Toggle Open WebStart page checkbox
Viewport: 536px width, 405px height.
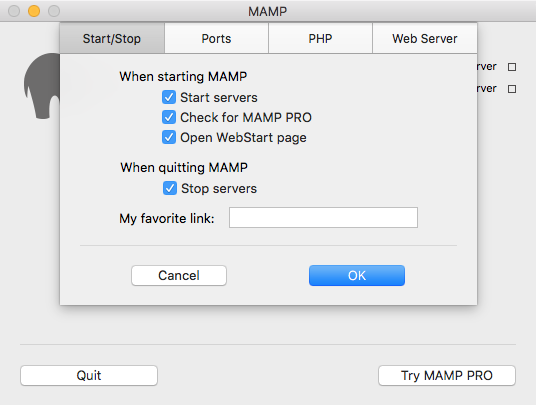tap(169, 137)
